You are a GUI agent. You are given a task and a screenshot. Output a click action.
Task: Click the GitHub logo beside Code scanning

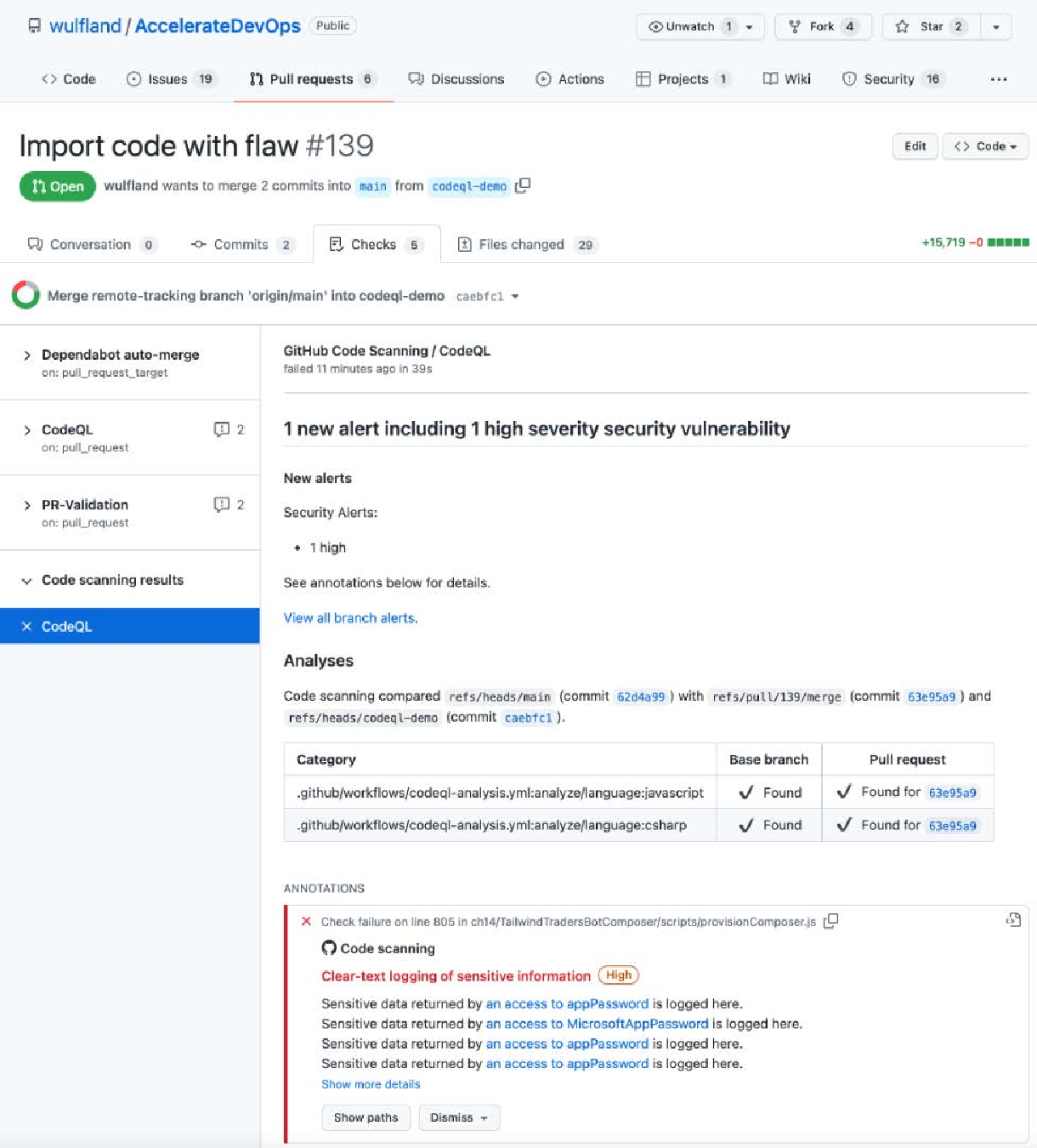pyautogui.click(x=329, y=947)
